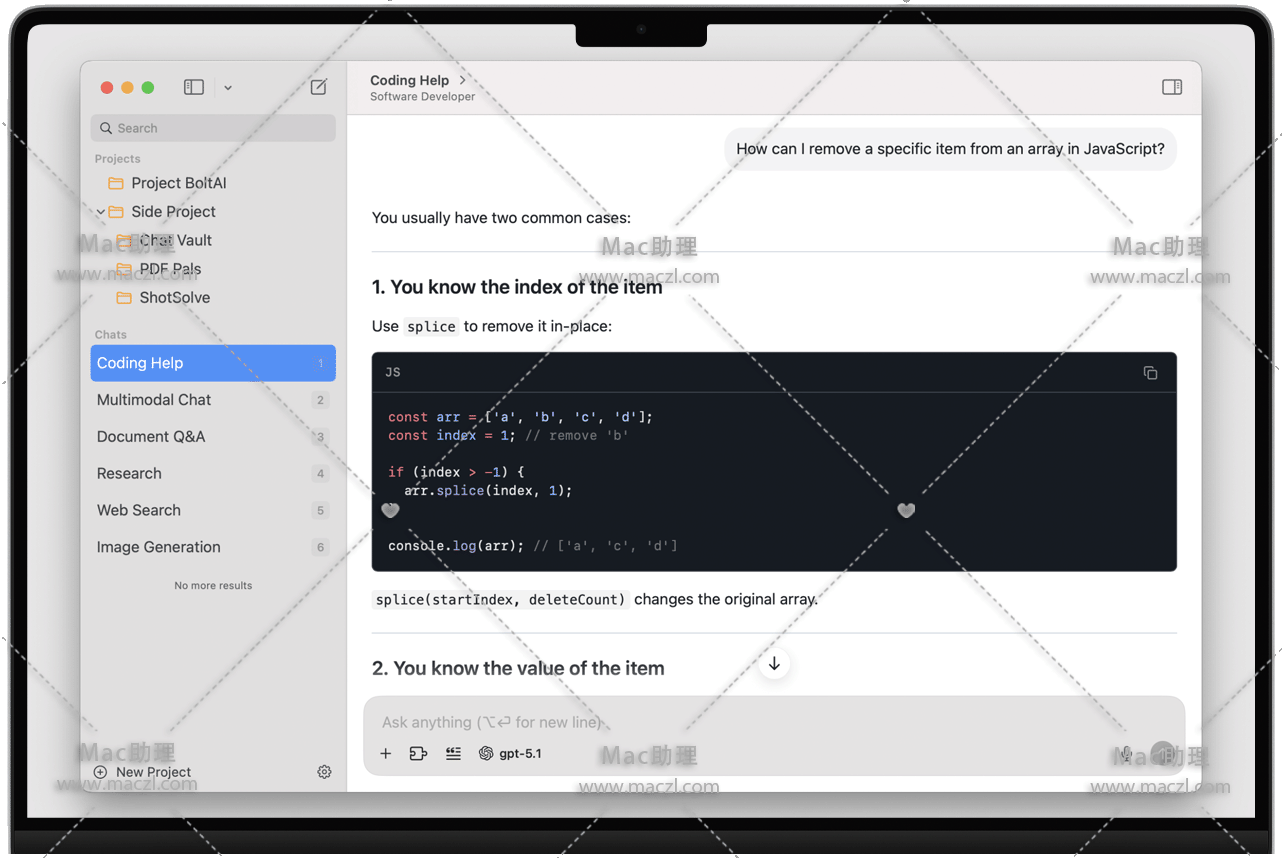
Task: Click the microphone voice input icon
Action: (x=1126, y=754)
